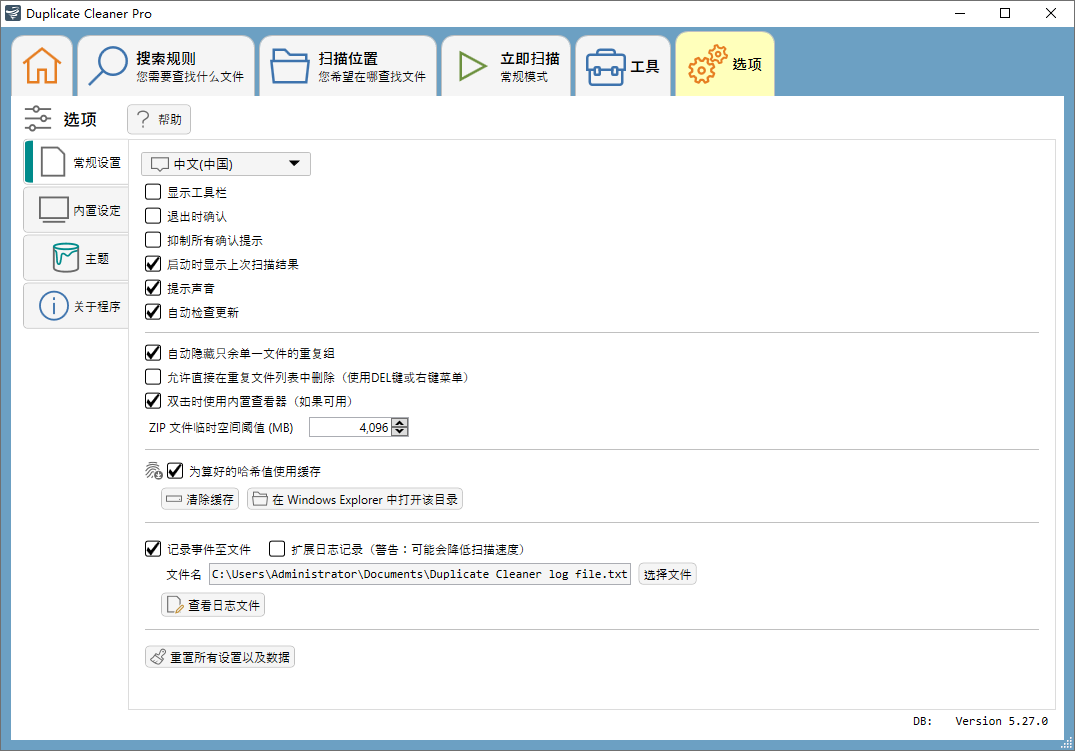Enable 允许直接在重复文件列表中删除
The height and width of the screenshot is (751, 1075).
(153, 377)
